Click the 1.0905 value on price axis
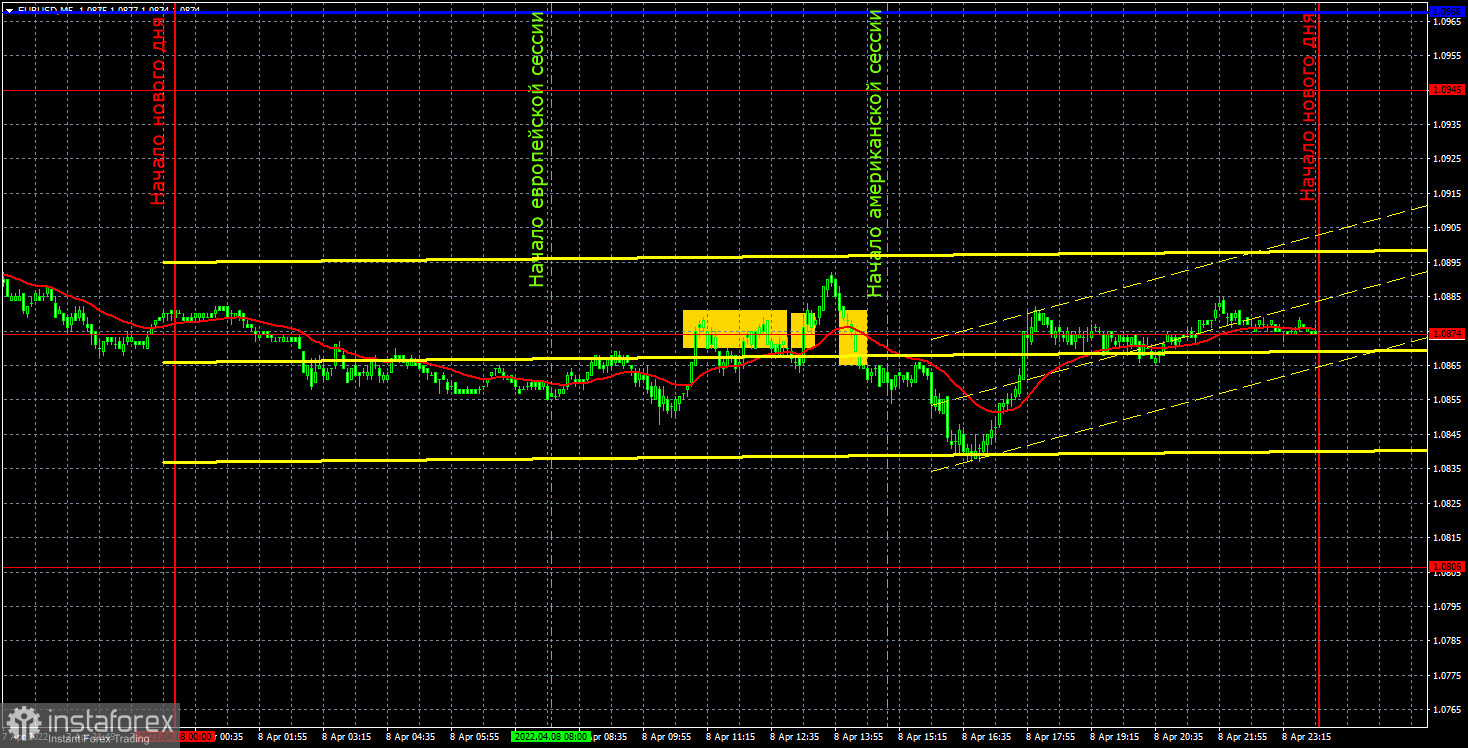The height and width of the screenshot is (748, 1468). 1448,228
